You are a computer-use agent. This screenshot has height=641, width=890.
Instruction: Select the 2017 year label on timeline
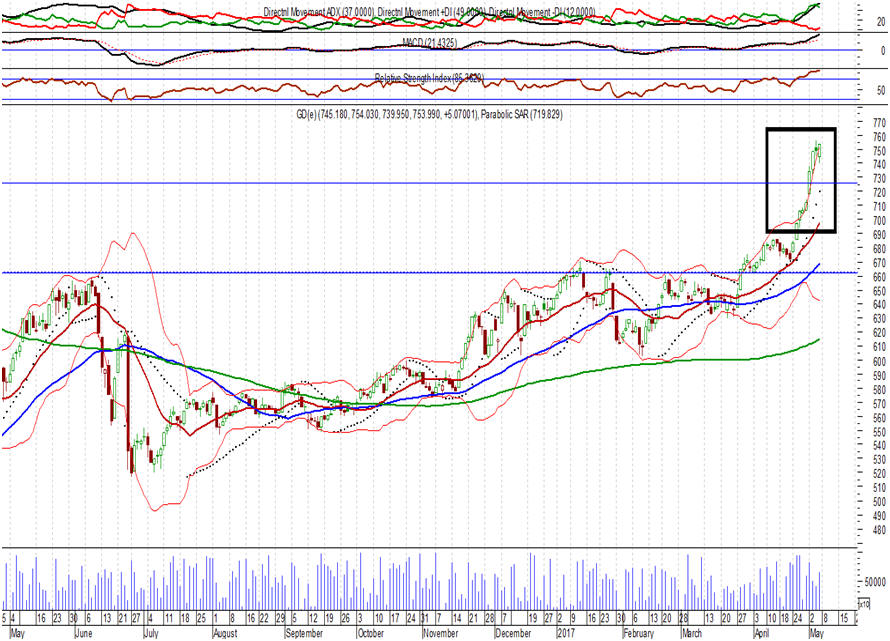[566, 633]
